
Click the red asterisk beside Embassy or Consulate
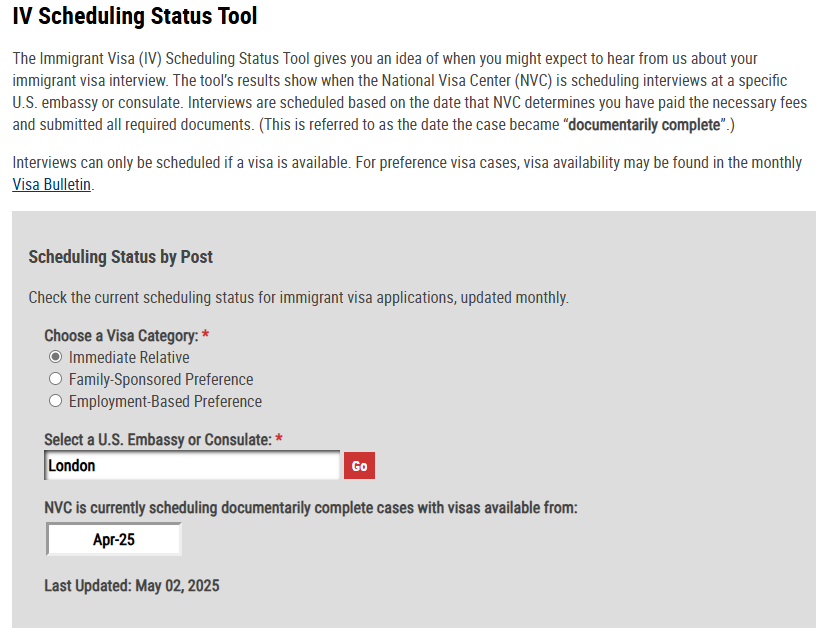point(278,438)
